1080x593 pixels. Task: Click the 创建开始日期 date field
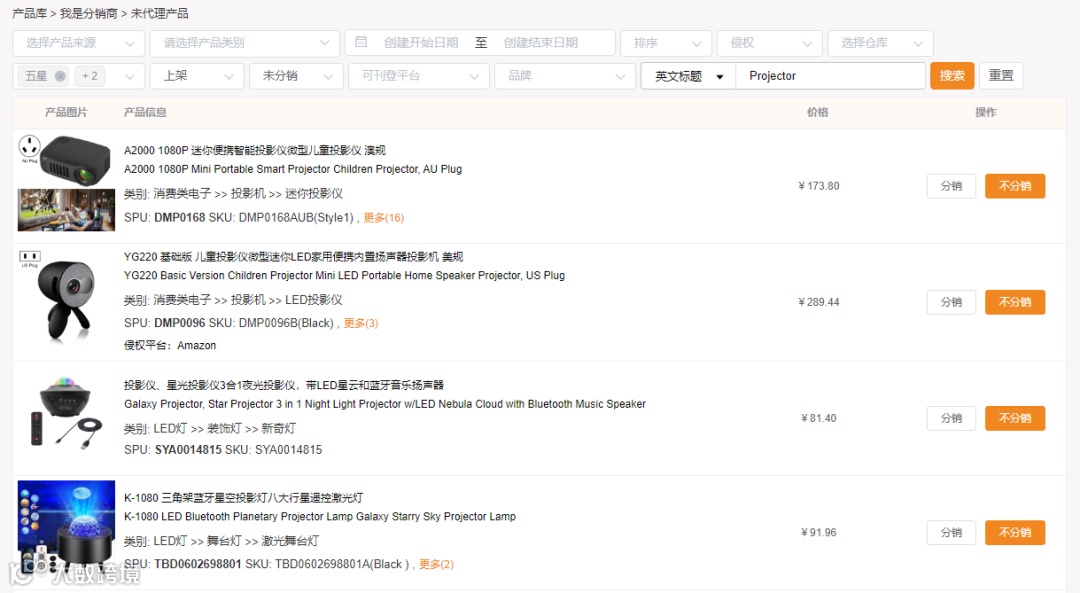421,43
